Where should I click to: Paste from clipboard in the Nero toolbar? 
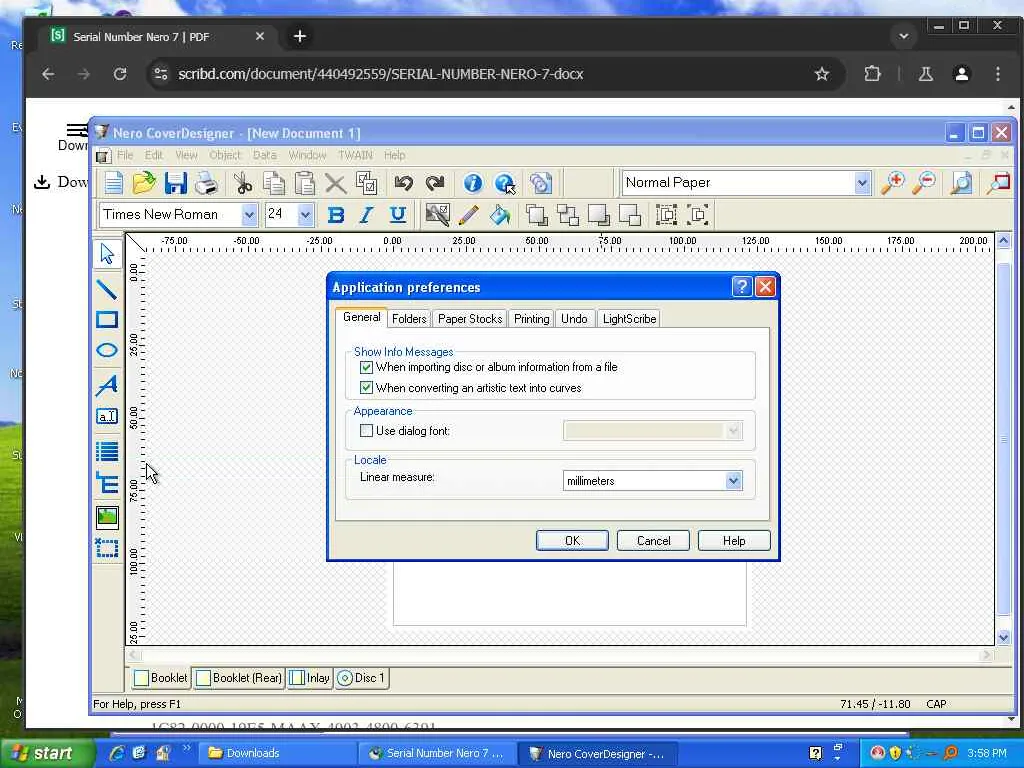point(304,183)
